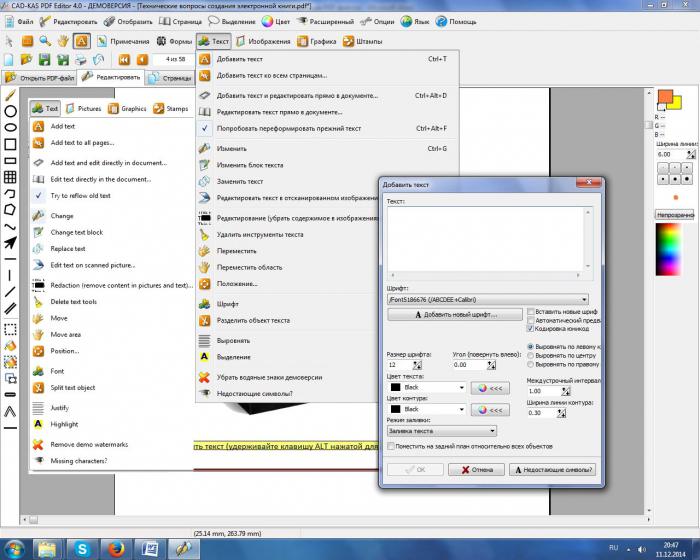Pick a color from the rainbow spectrum panel
The width and height of the screenshot is (700, 560).
click(668, 249)
